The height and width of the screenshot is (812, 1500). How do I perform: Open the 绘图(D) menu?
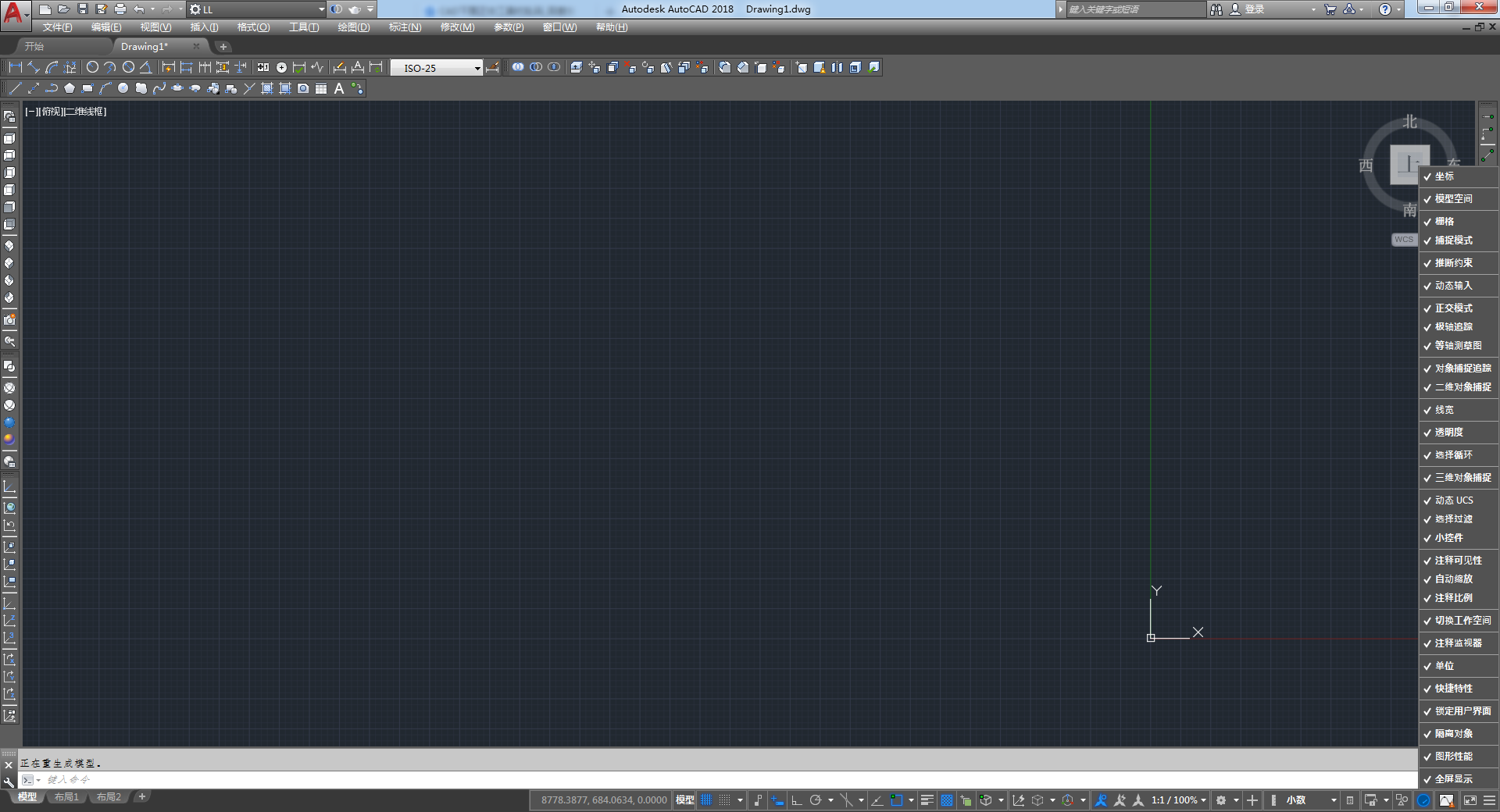[354, 27]
